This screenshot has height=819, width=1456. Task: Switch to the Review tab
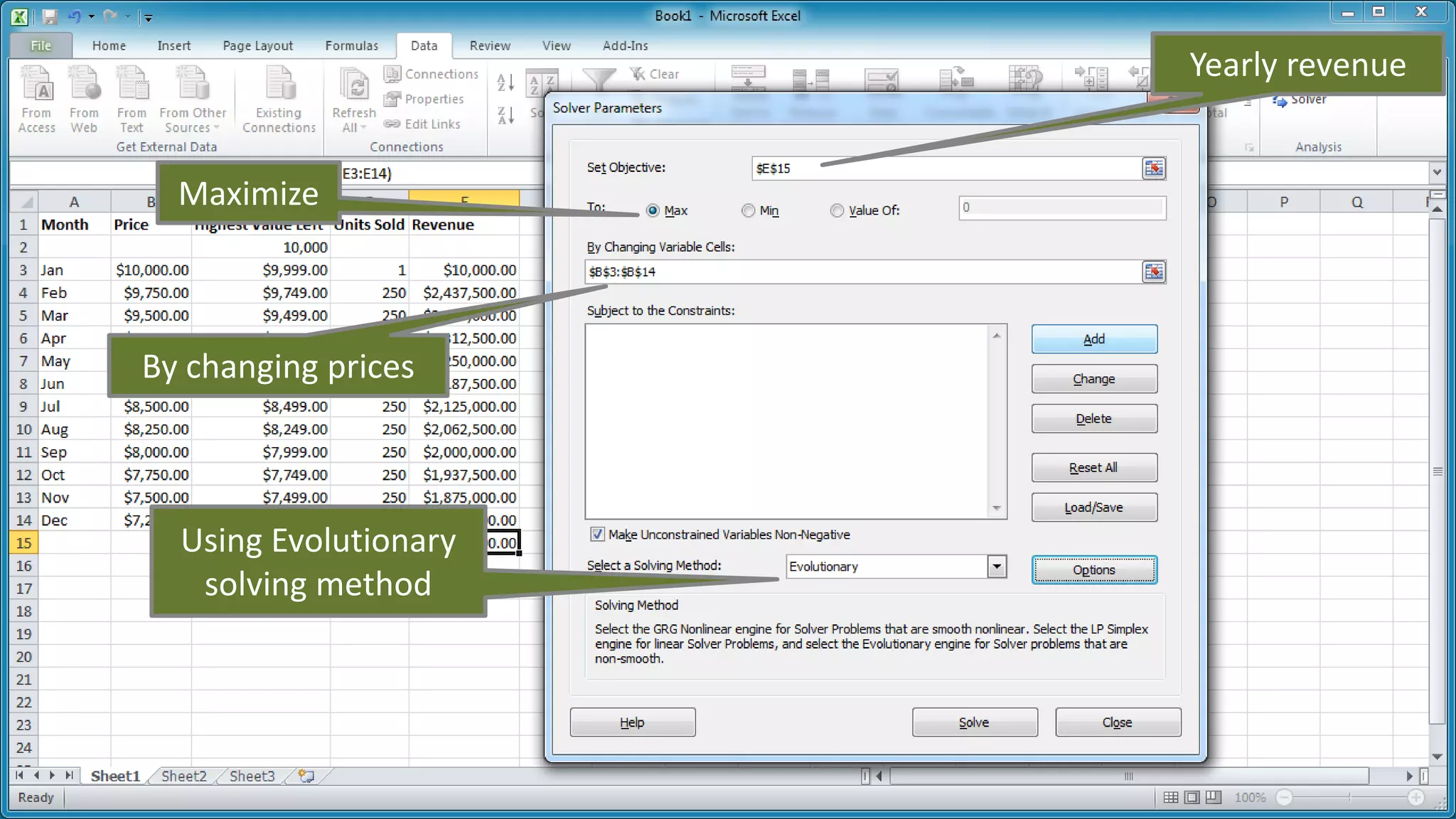pos(490,45)
